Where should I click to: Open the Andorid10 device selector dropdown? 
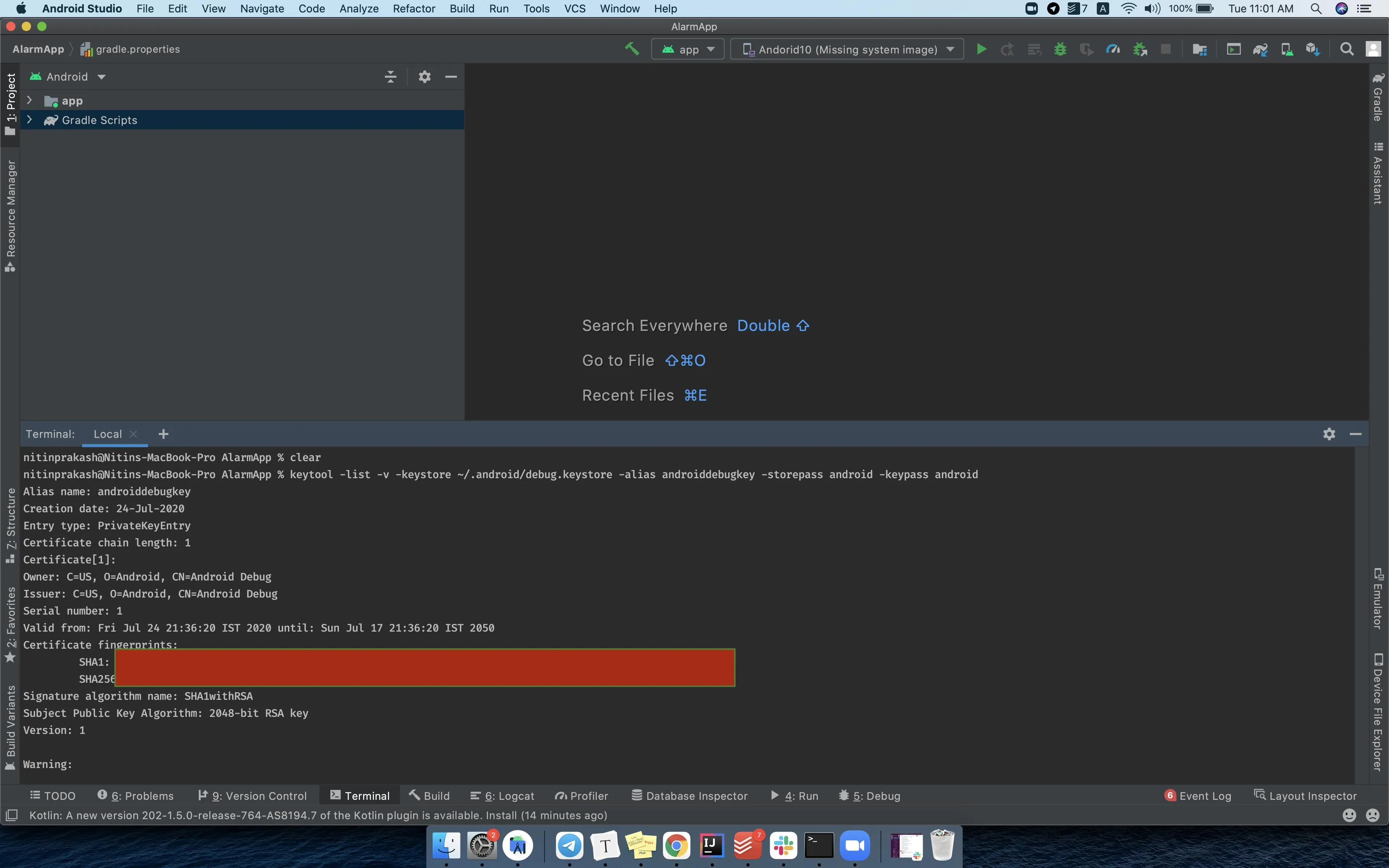847,49
